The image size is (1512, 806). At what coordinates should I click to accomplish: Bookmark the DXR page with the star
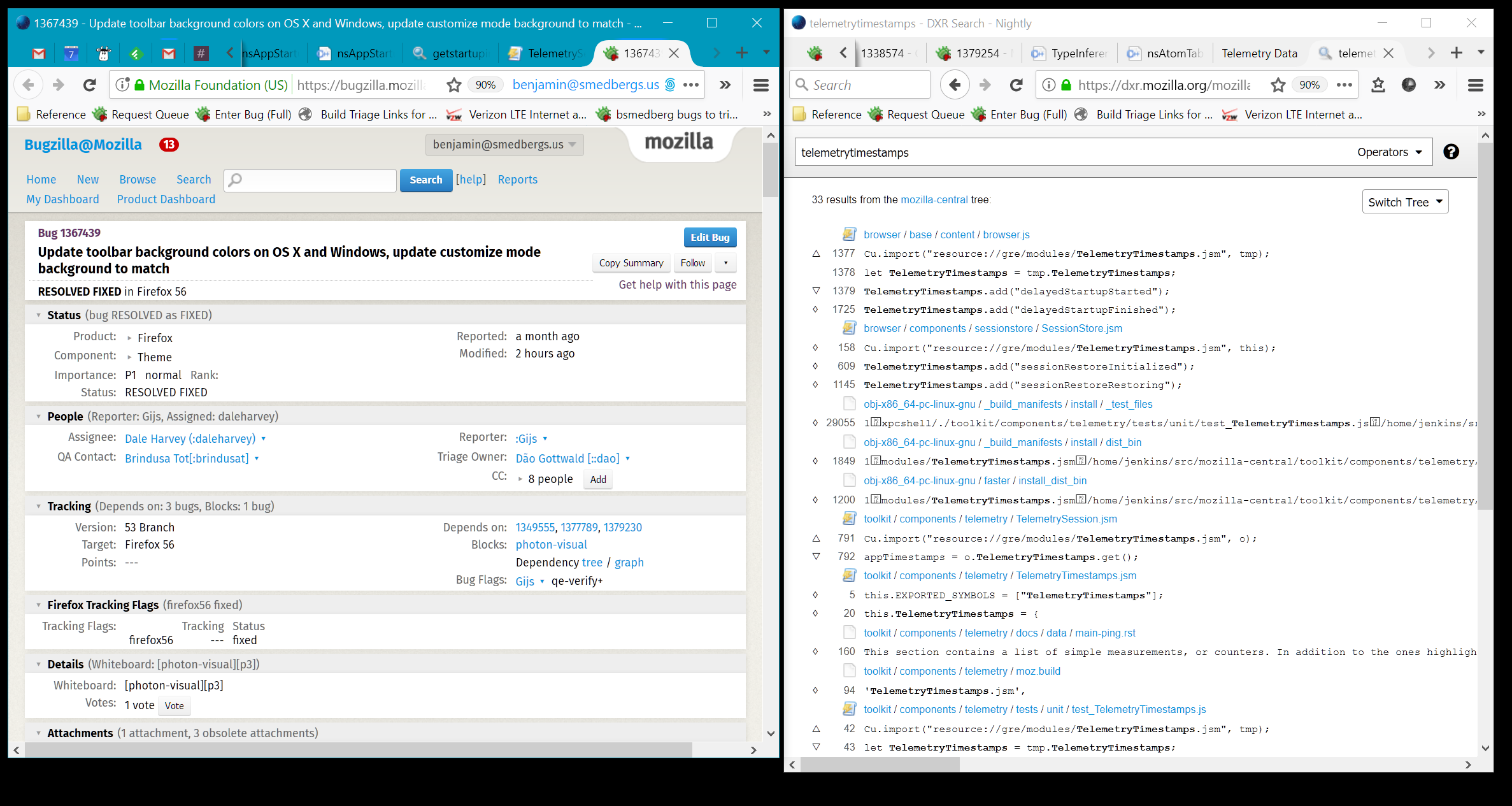[1278, 85]
